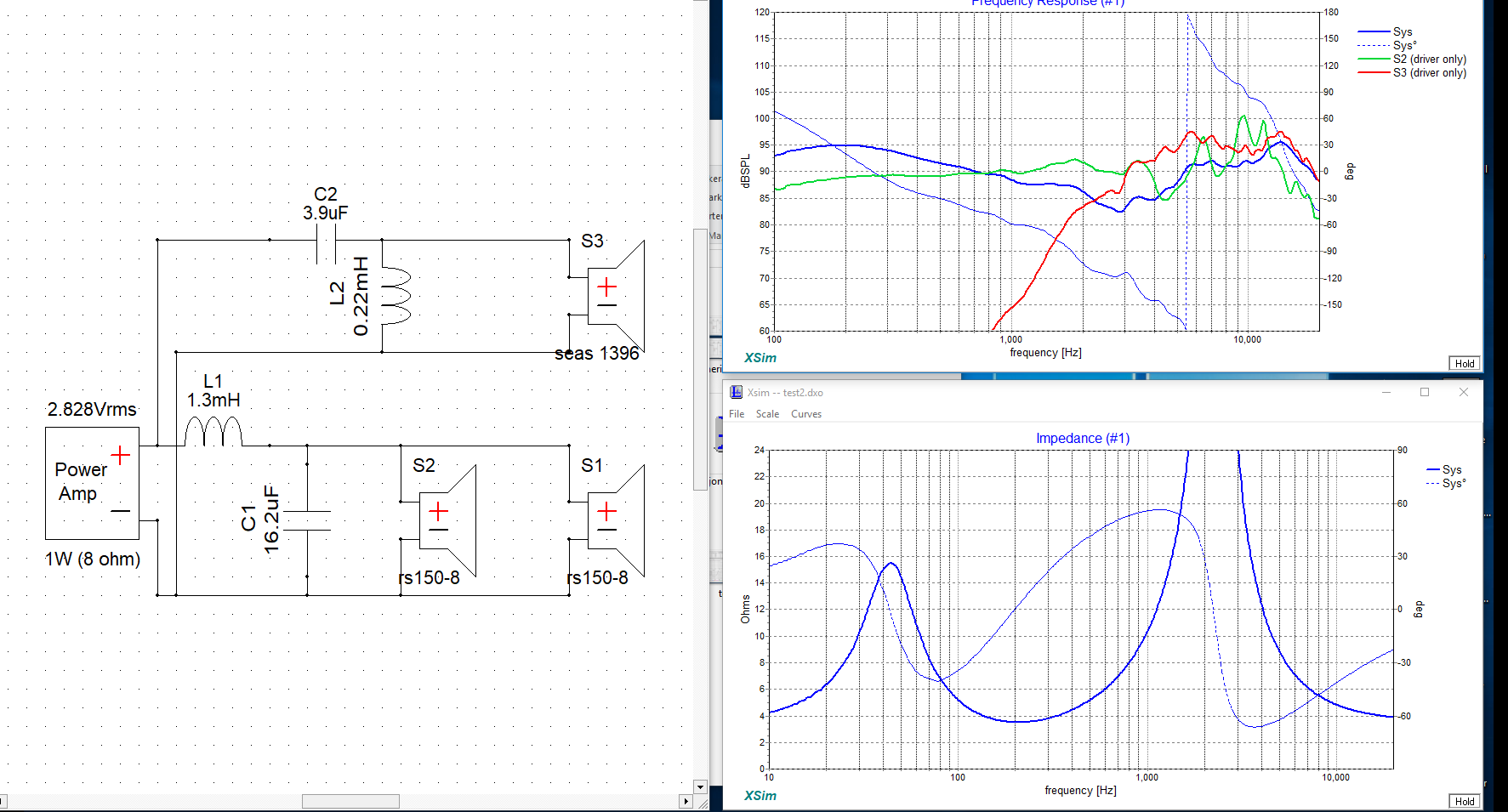Click the Impedance (#1) graph title

point(1083,438)
